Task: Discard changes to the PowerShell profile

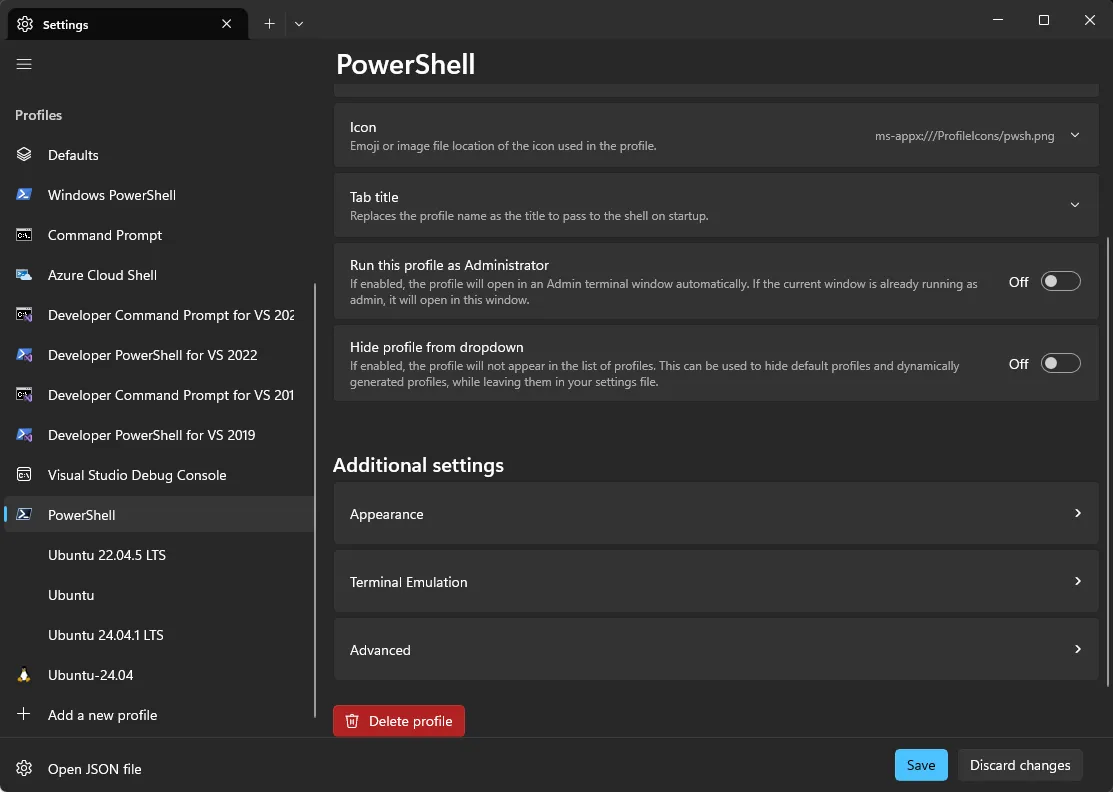Action: [1020, 764]
